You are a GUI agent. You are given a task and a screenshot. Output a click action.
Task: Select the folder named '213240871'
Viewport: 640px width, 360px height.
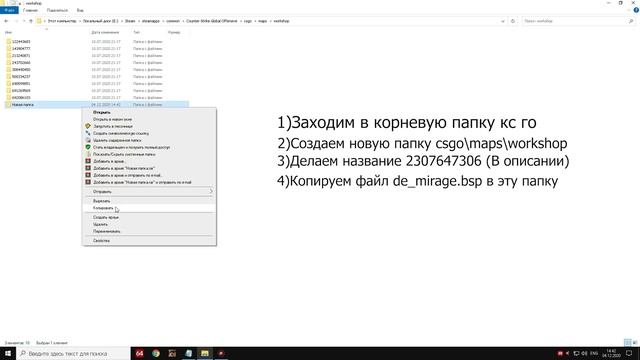(x=21, y=56)
